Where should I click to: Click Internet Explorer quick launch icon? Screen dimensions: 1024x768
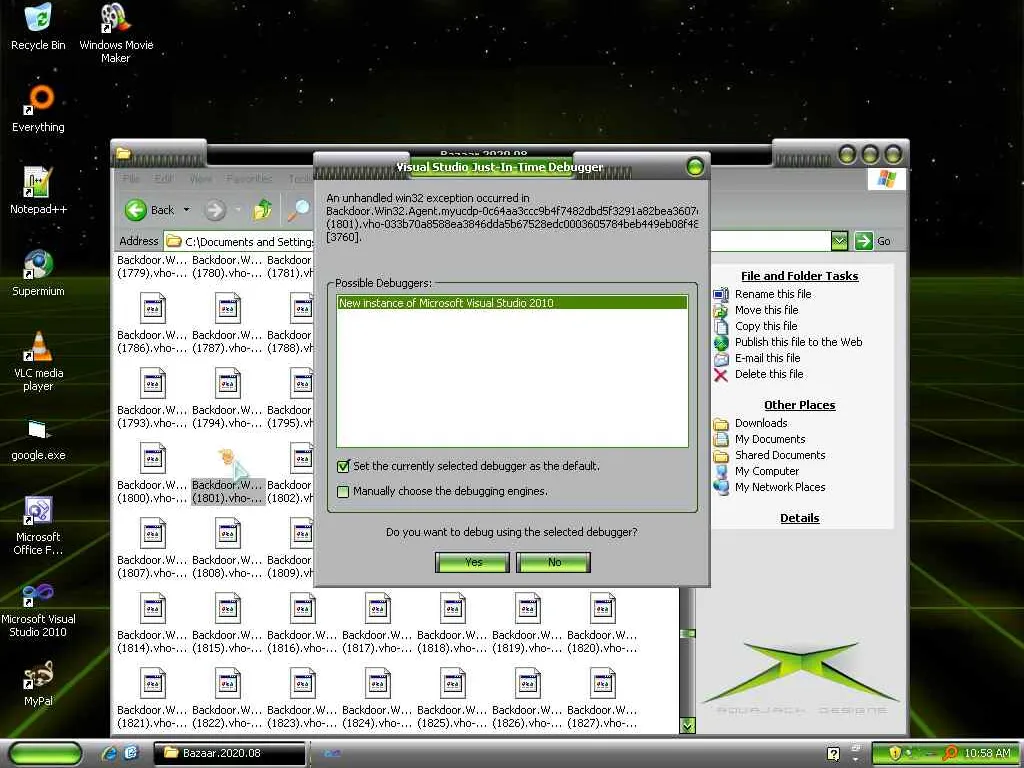coord(109,753)
